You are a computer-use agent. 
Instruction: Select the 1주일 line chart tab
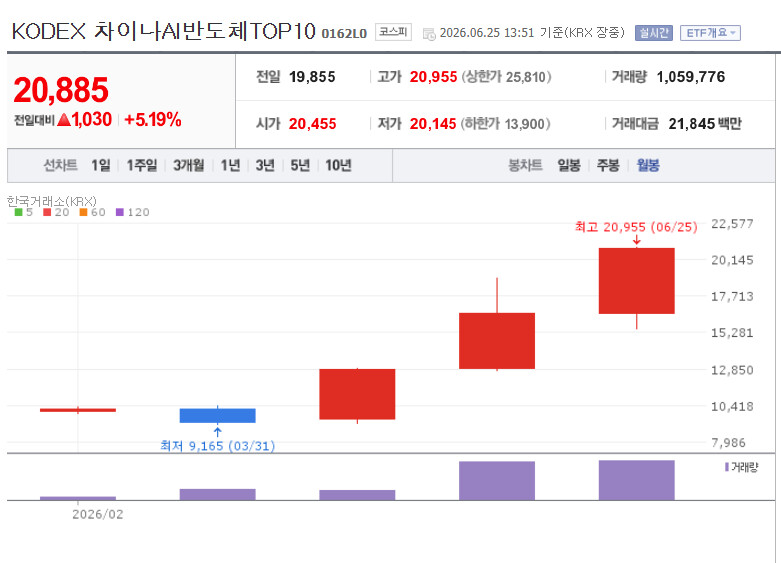(x=141, y=165)
